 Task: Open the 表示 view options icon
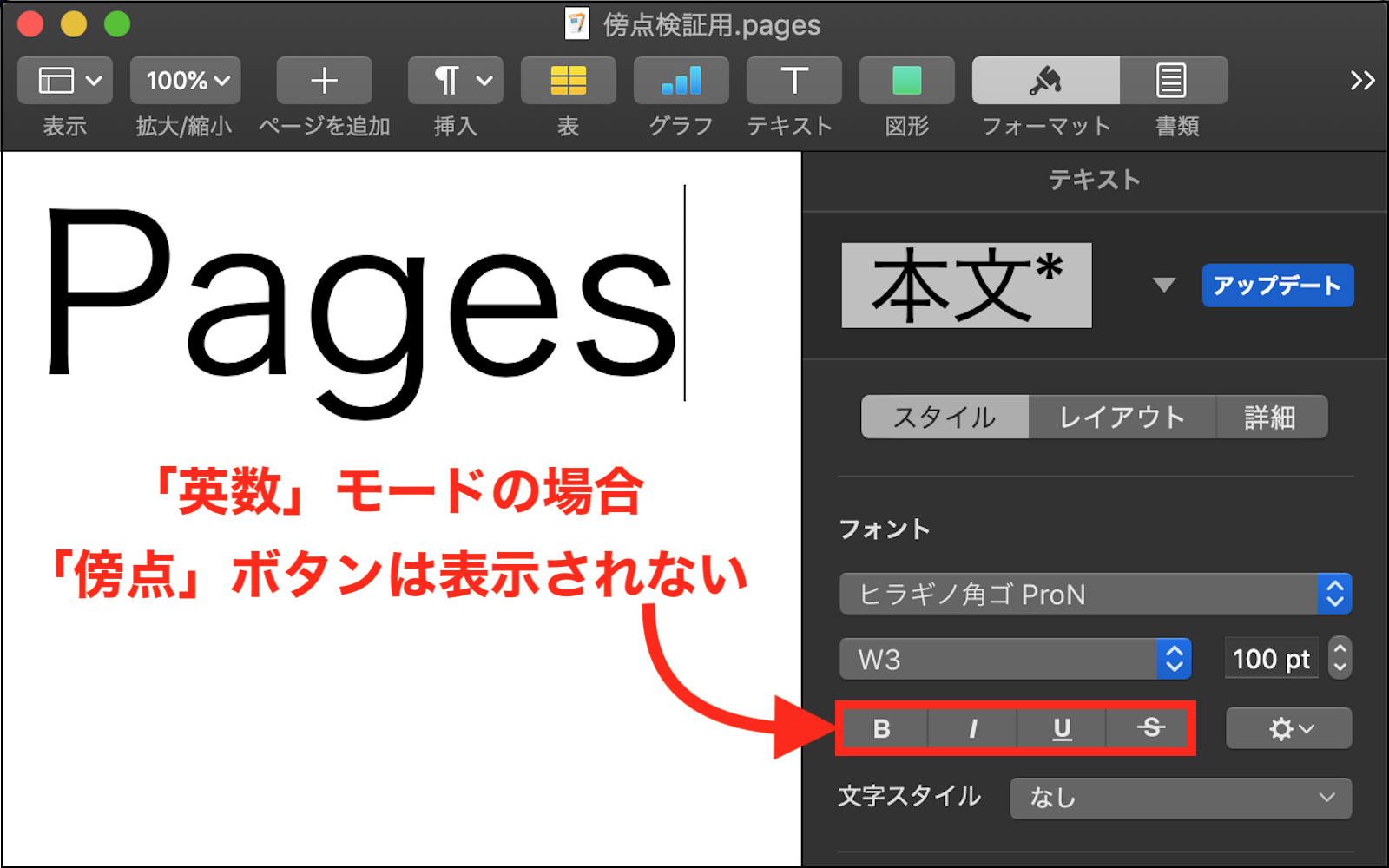click(65, 81)
